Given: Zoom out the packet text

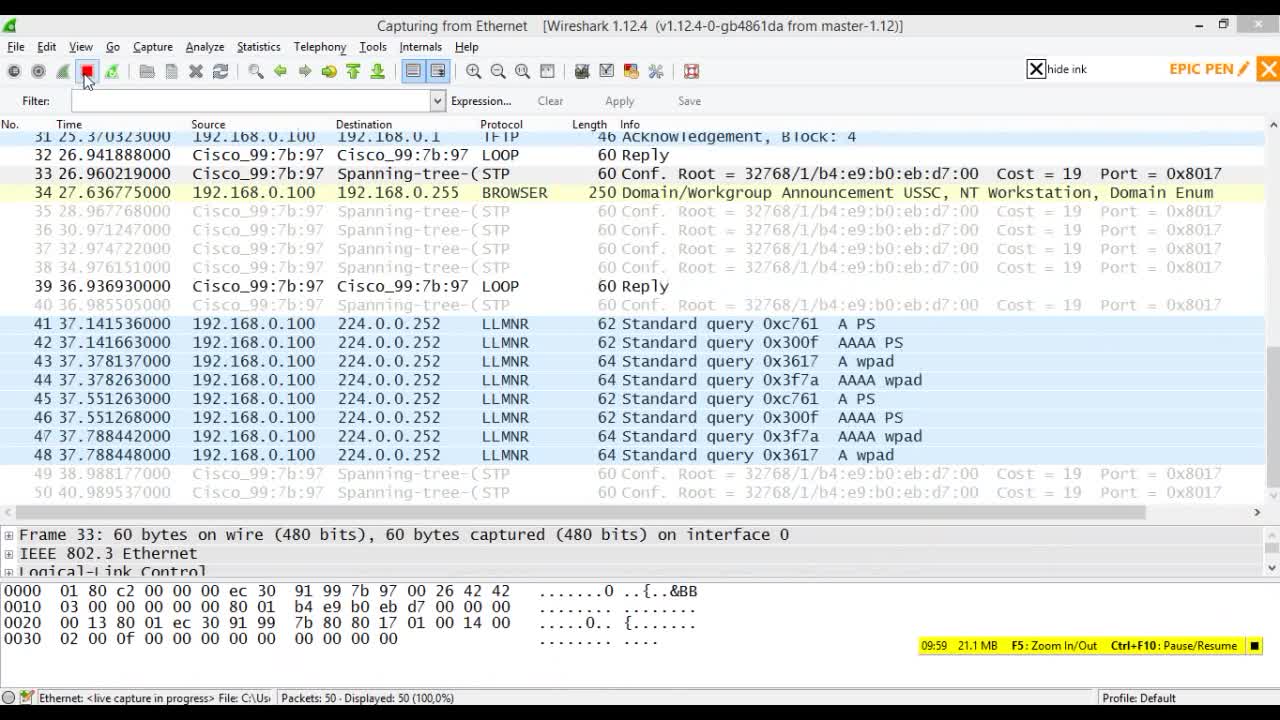Looking at the screenshot, I should [498, 71].
